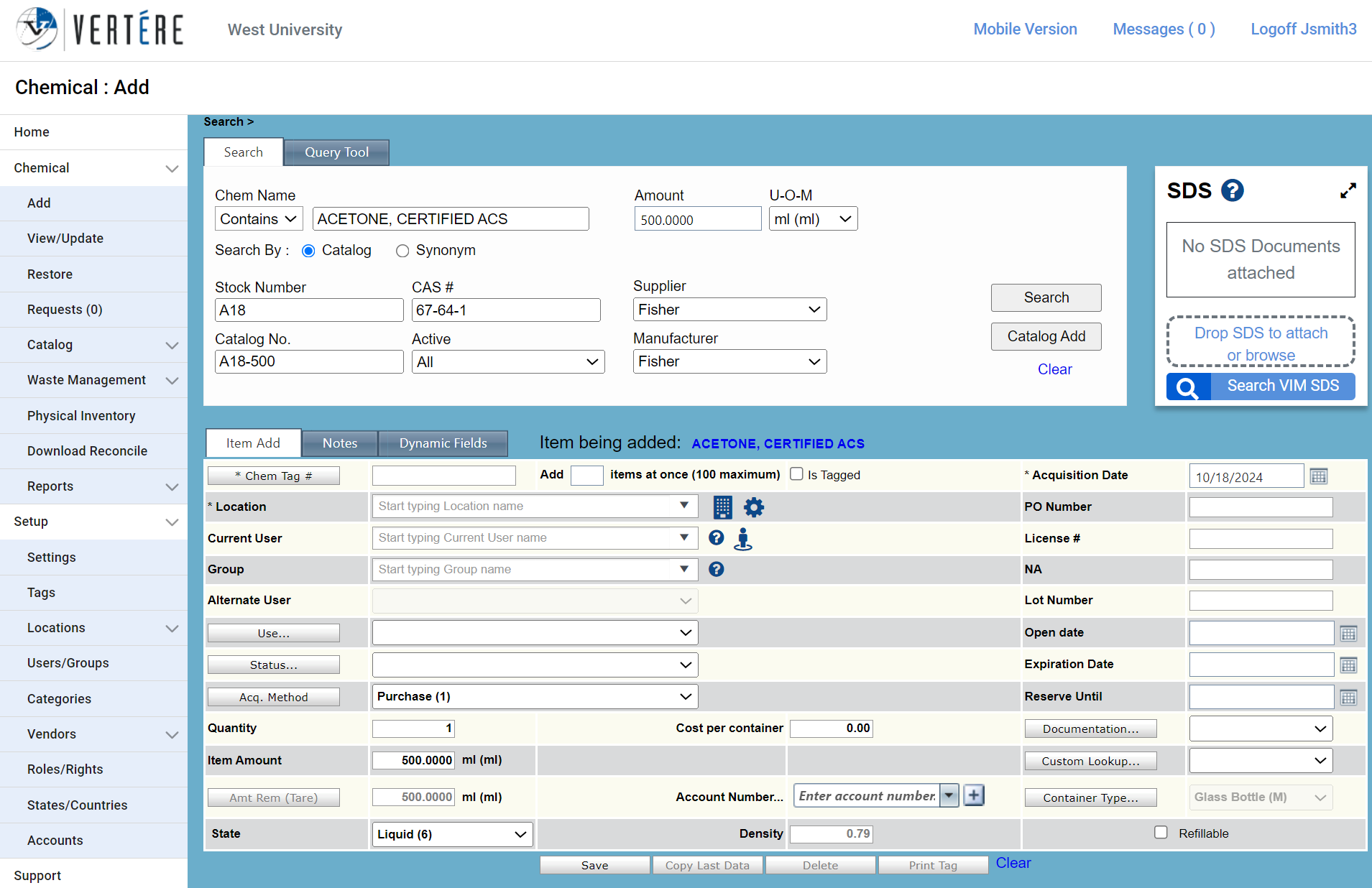This screenshot has width=1372, height=888.
Task: Click the Current User person icon
Action: coord(743,539)
